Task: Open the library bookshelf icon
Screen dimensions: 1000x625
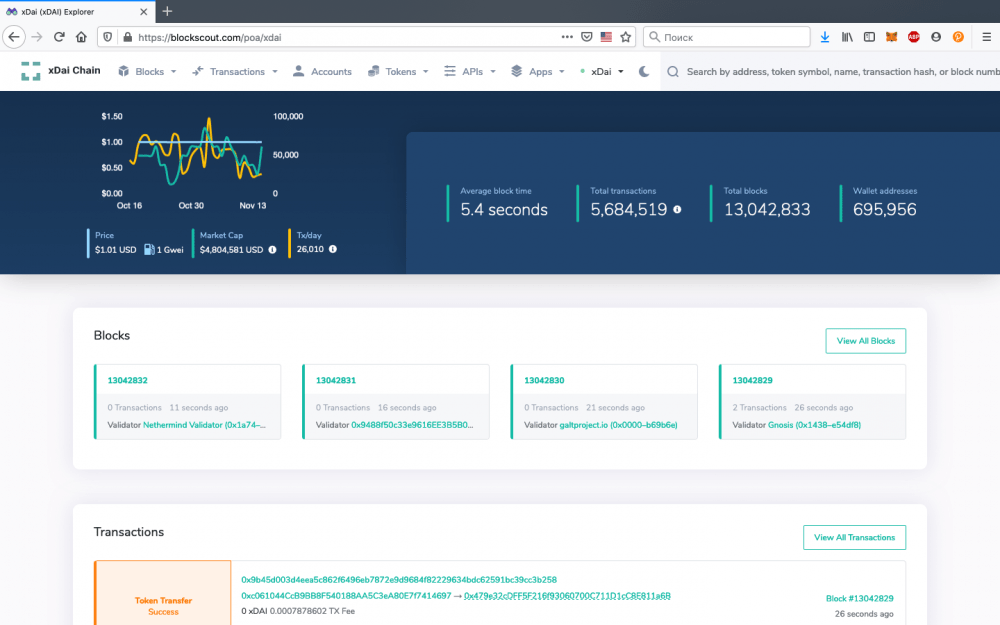Action: (847, 37)
